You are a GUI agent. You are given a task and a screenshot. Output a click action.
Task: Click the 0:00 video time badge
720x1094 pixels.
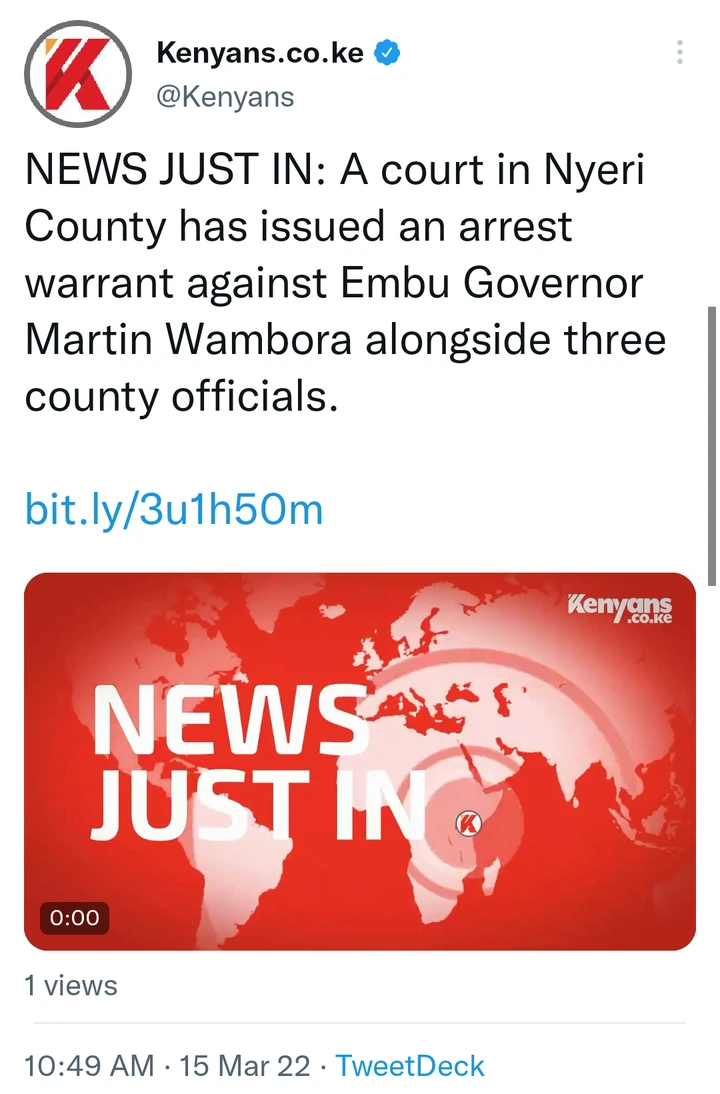coord(75,917)
